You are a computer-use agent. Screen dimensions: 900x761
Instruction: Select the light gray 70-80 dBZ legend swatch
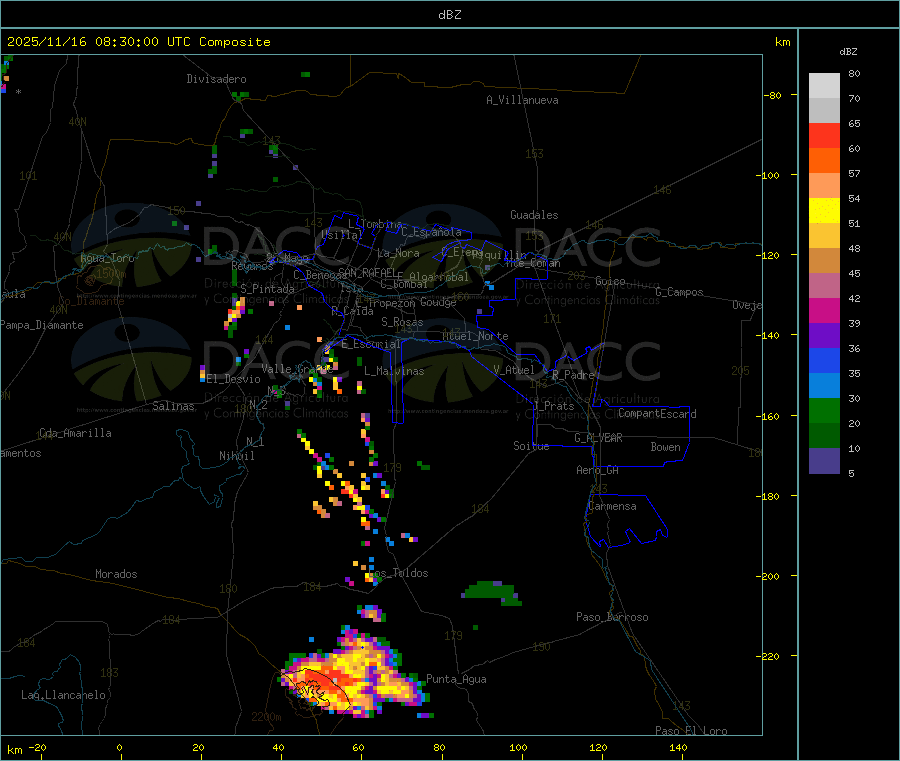pos(824,86)
